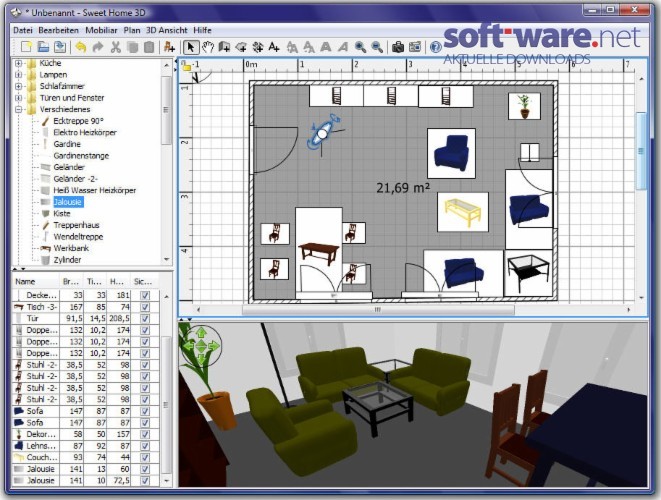Choose the Create dimensions tool
This screenshot has height=500, width=661.
point(258,47)
